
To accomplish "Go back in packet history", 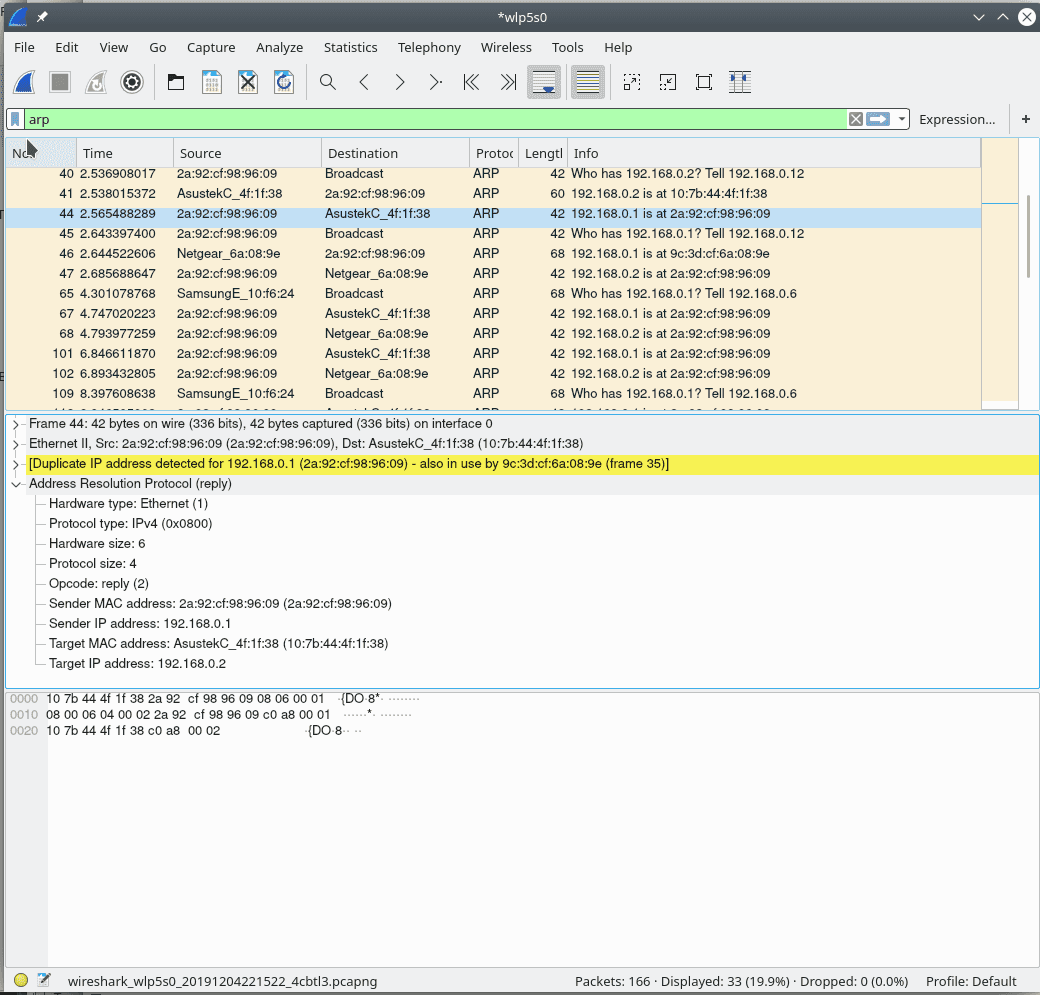I will 363,82.
